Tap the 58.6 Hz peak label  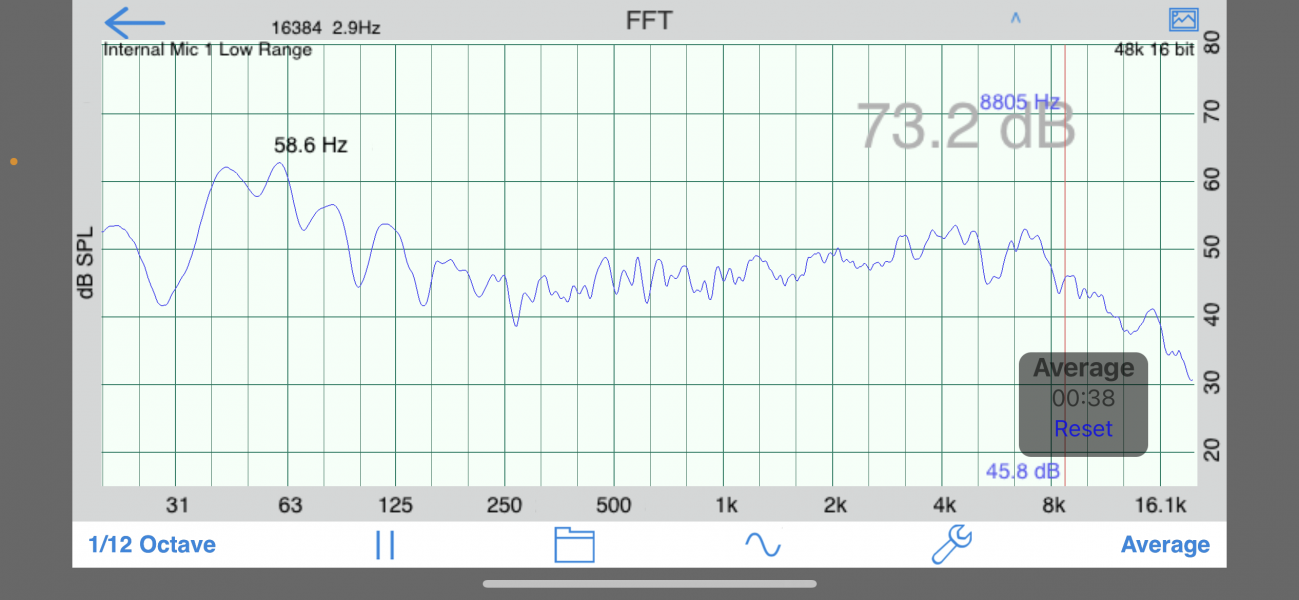310,145
